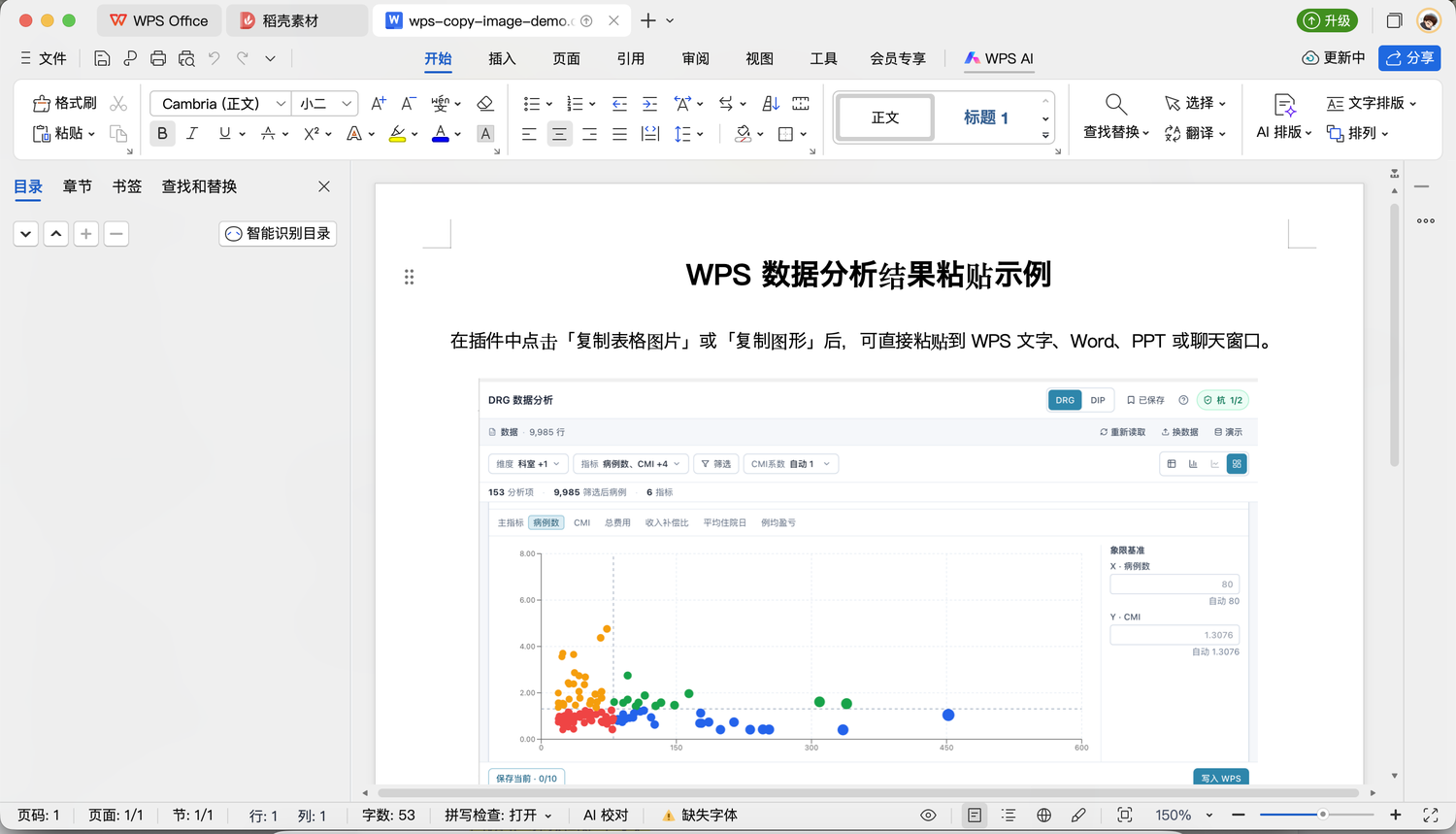Image resolution: width=1456 pixels, height=834 pixels.
Task: Expand the quick access toolbar more arrow
Action: (271, 58)
